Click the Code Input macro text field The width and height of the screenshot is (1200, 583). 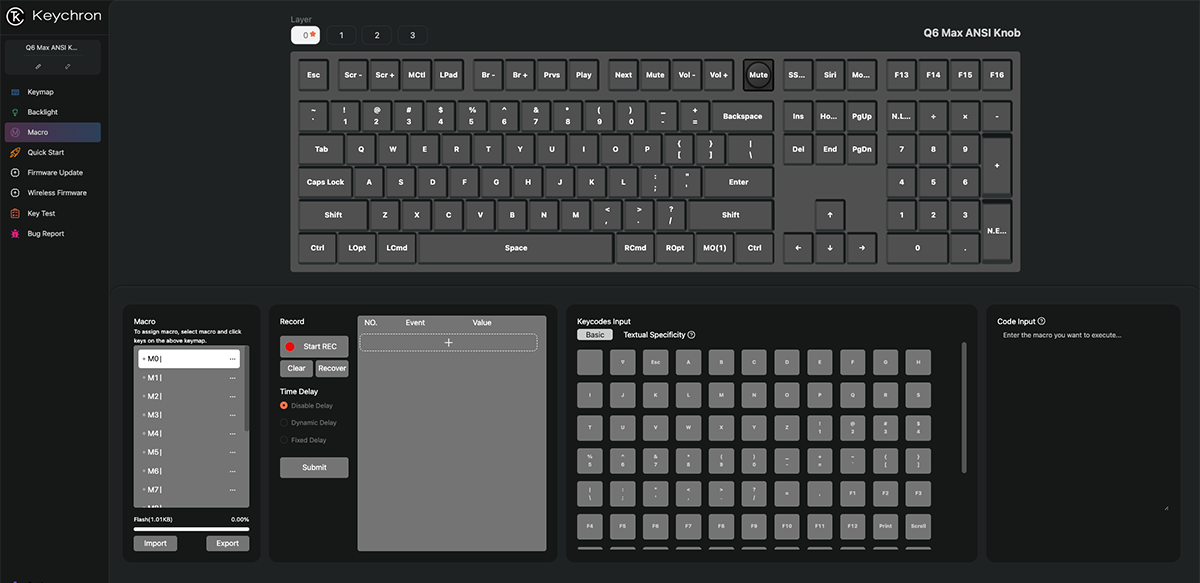tap(1083, 420)
